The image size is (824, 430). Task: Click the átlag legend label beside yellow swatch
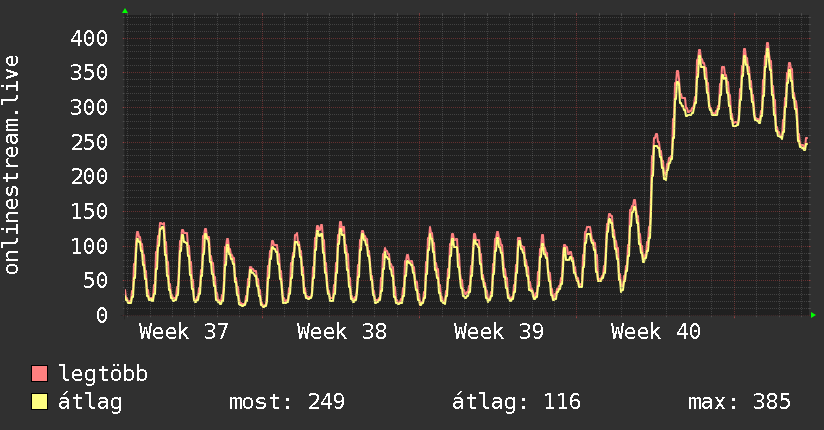tap(90, 402)
